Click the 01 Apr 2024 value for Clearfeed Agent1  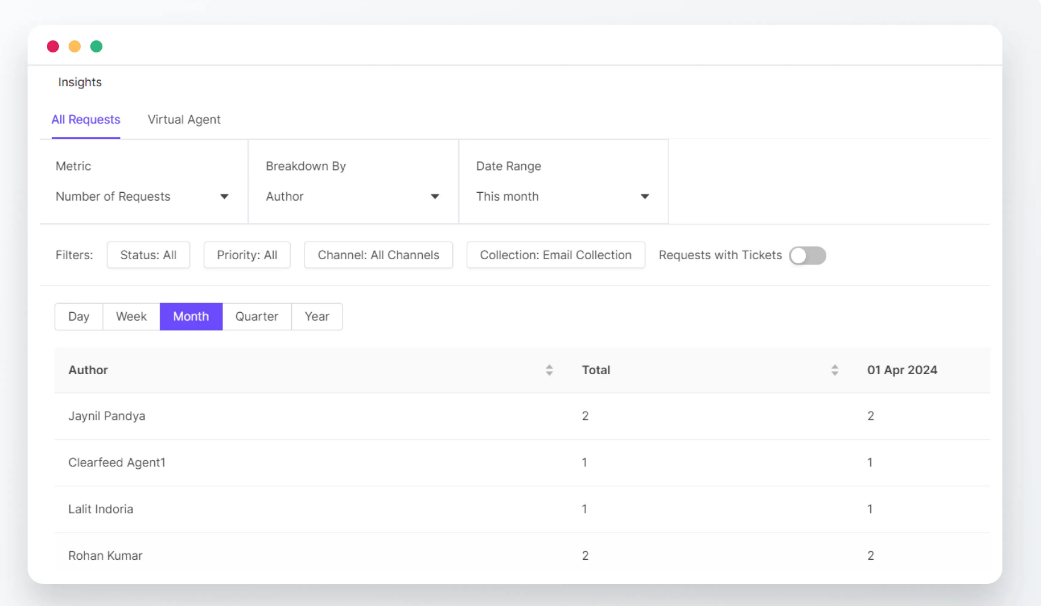(870, 463)
